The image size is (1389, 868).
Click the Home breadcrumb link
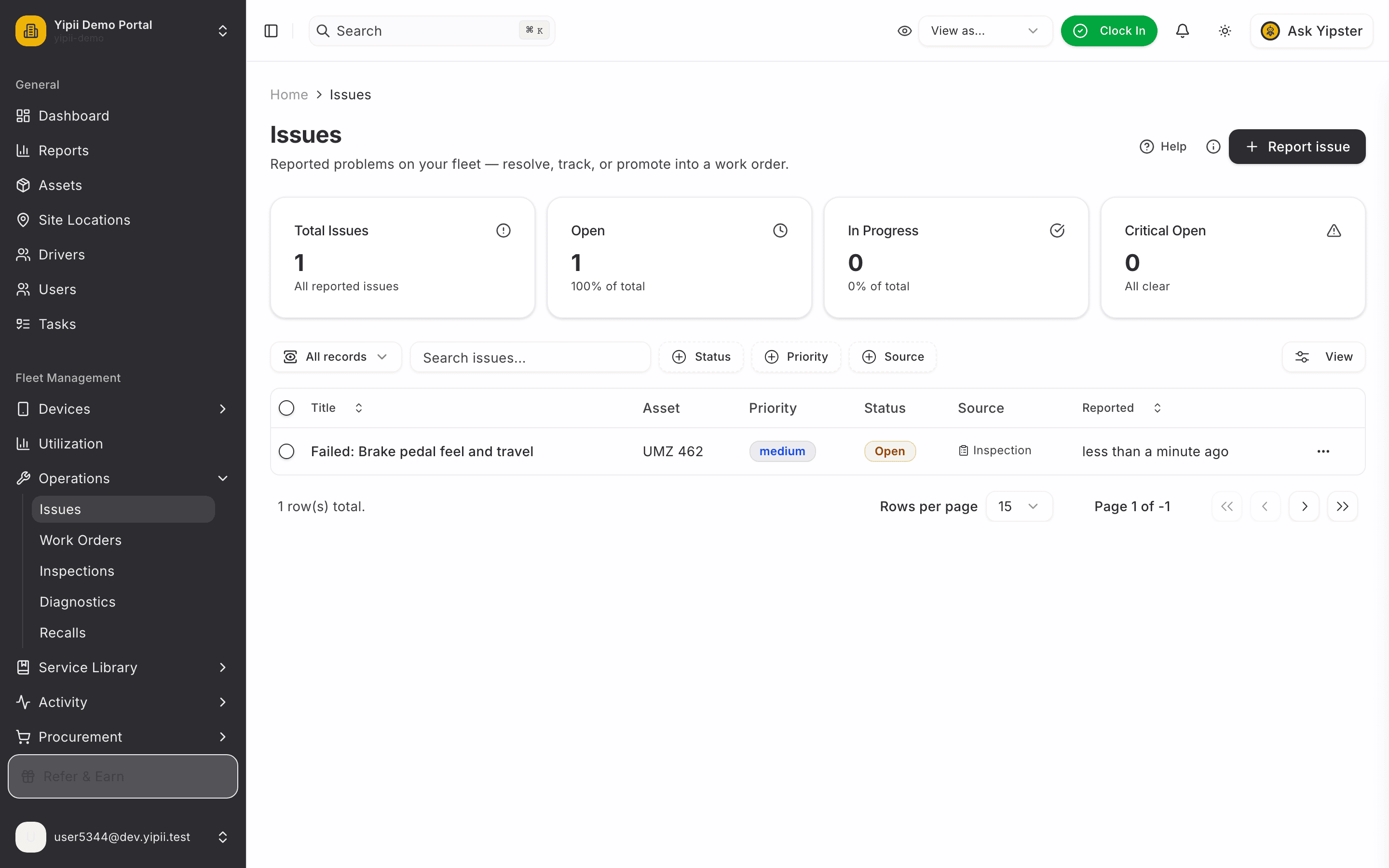coord(289,95)
